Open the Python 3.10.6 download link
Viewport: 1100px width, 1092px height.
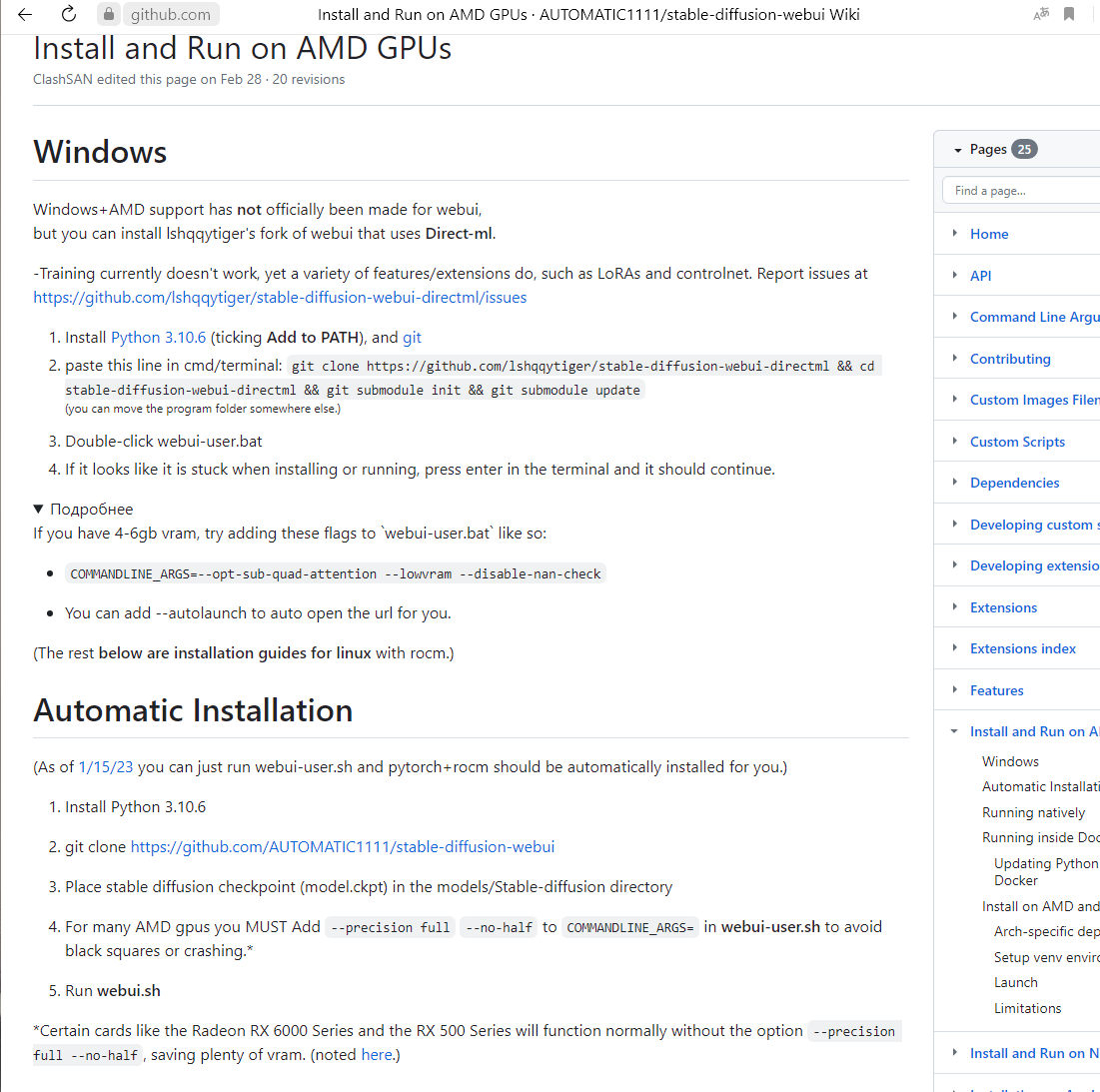click(159, 338)
